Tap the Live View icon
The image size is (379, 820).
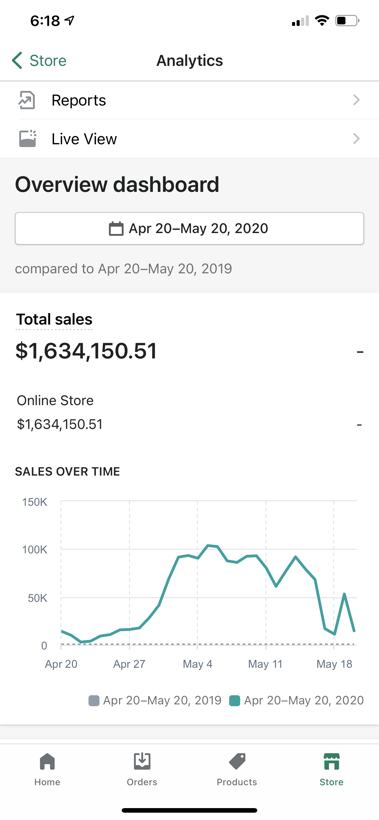pyautogui.click(x=27, y=139)
